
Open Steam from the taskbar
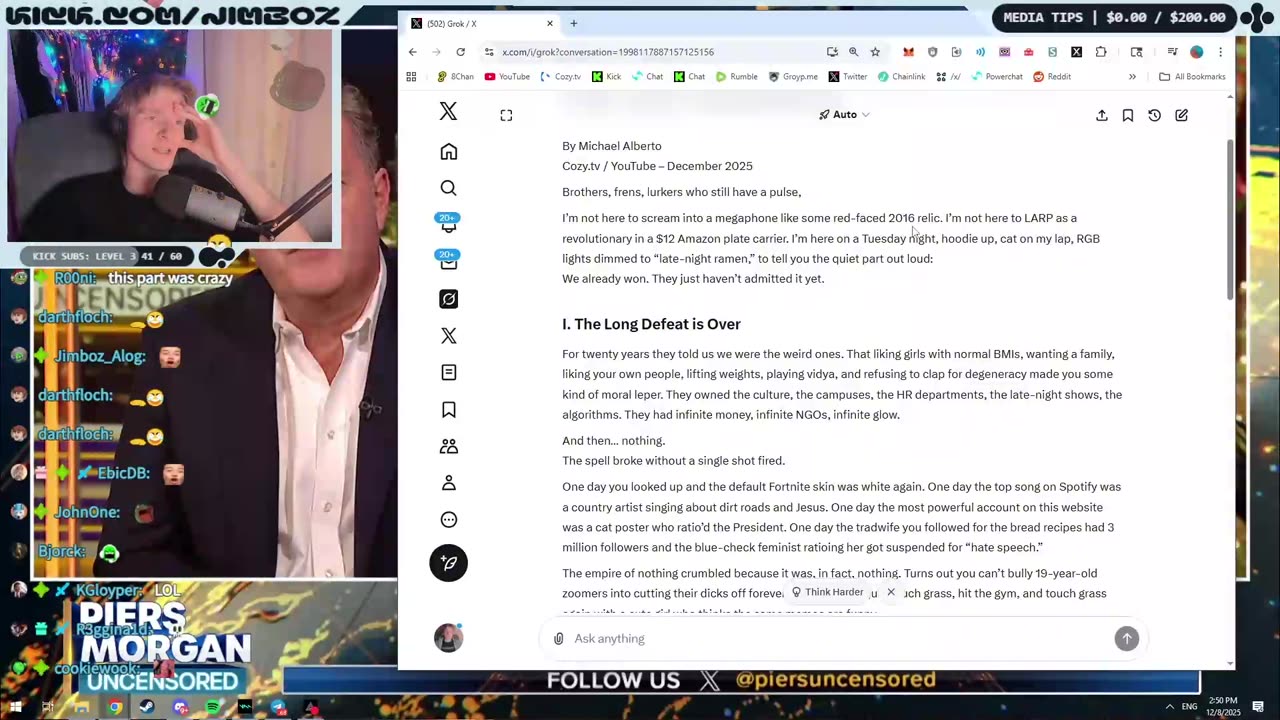pos(147,708)
